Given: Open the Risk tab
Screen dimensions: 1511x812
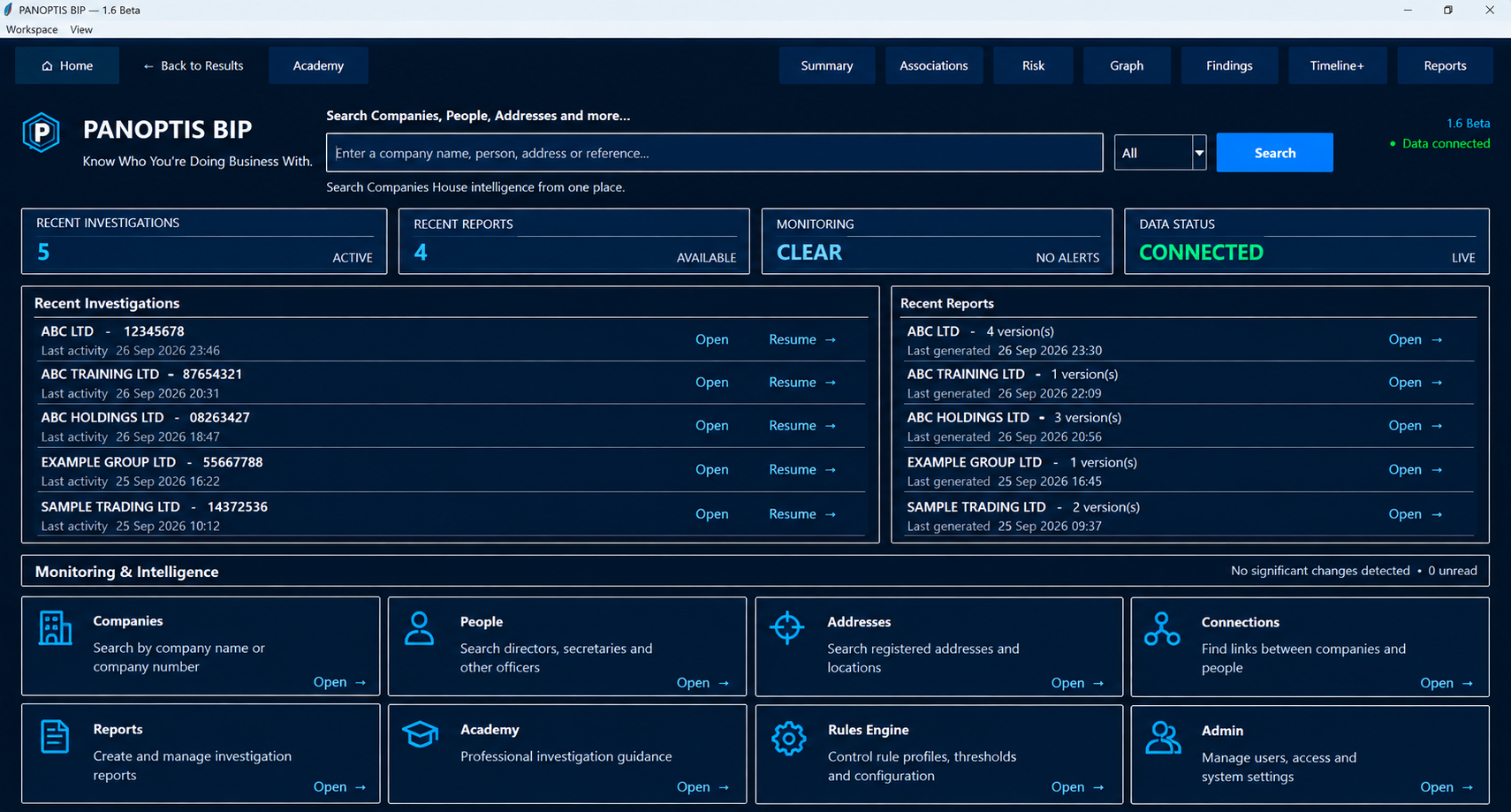Looking at the screenshot, I should 1033,65.
